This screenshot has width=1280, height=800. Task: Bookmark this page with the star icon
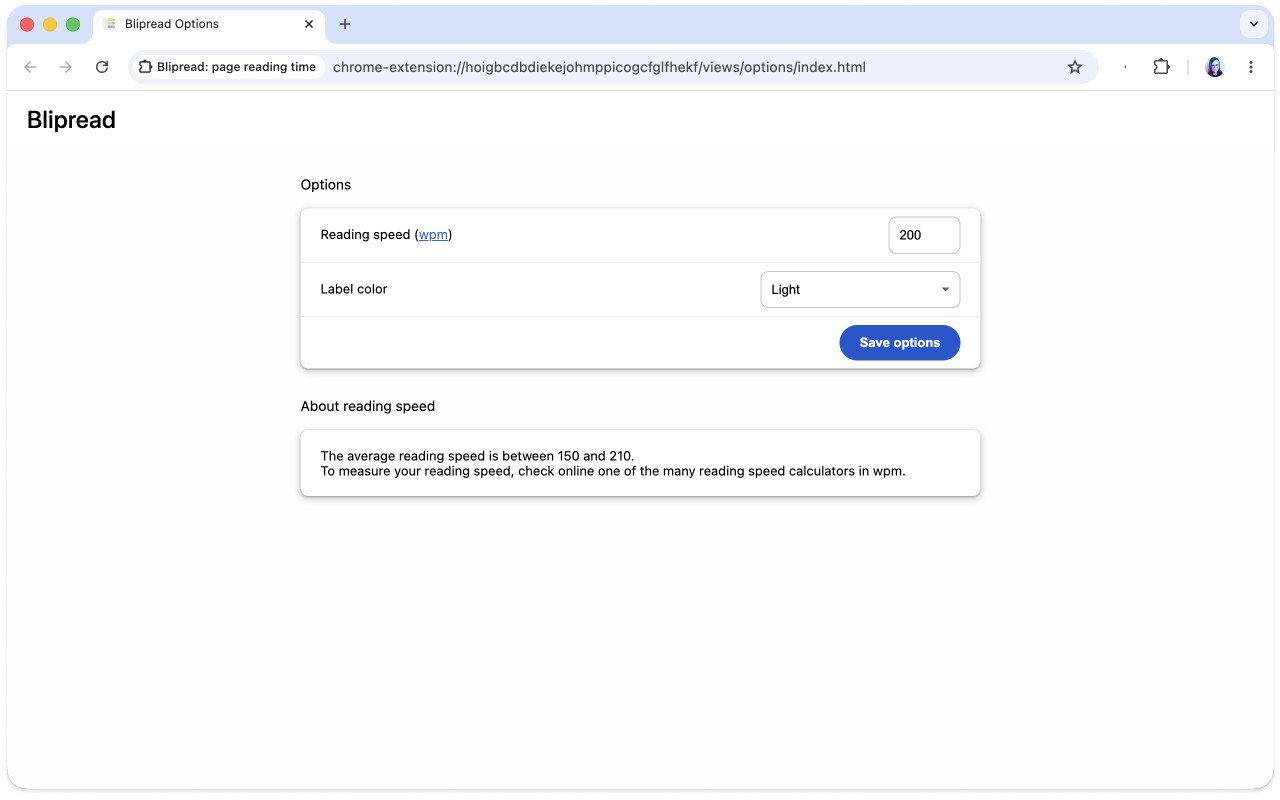tap(1075, 67)
